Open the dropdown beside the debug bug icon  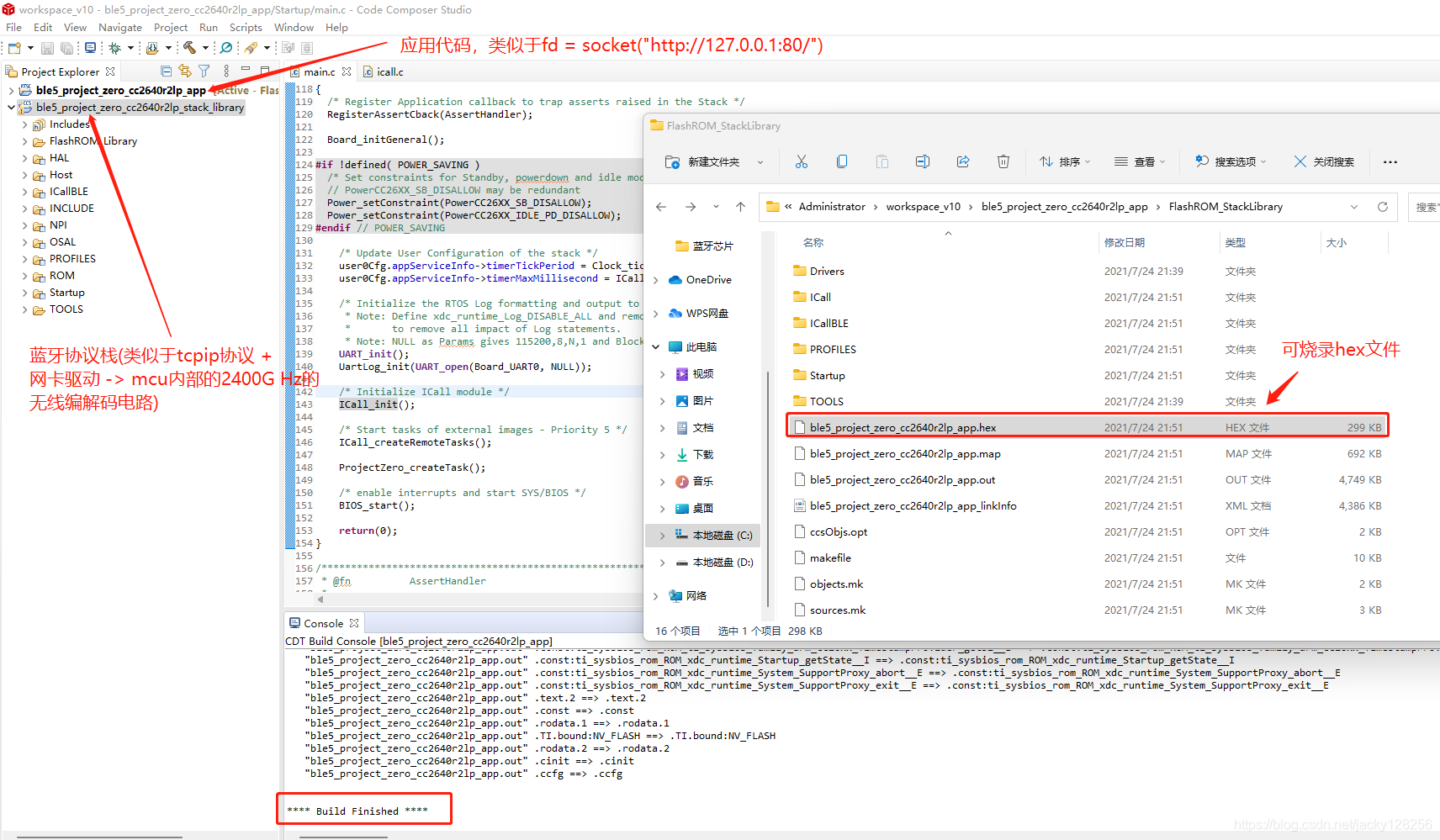130,48
